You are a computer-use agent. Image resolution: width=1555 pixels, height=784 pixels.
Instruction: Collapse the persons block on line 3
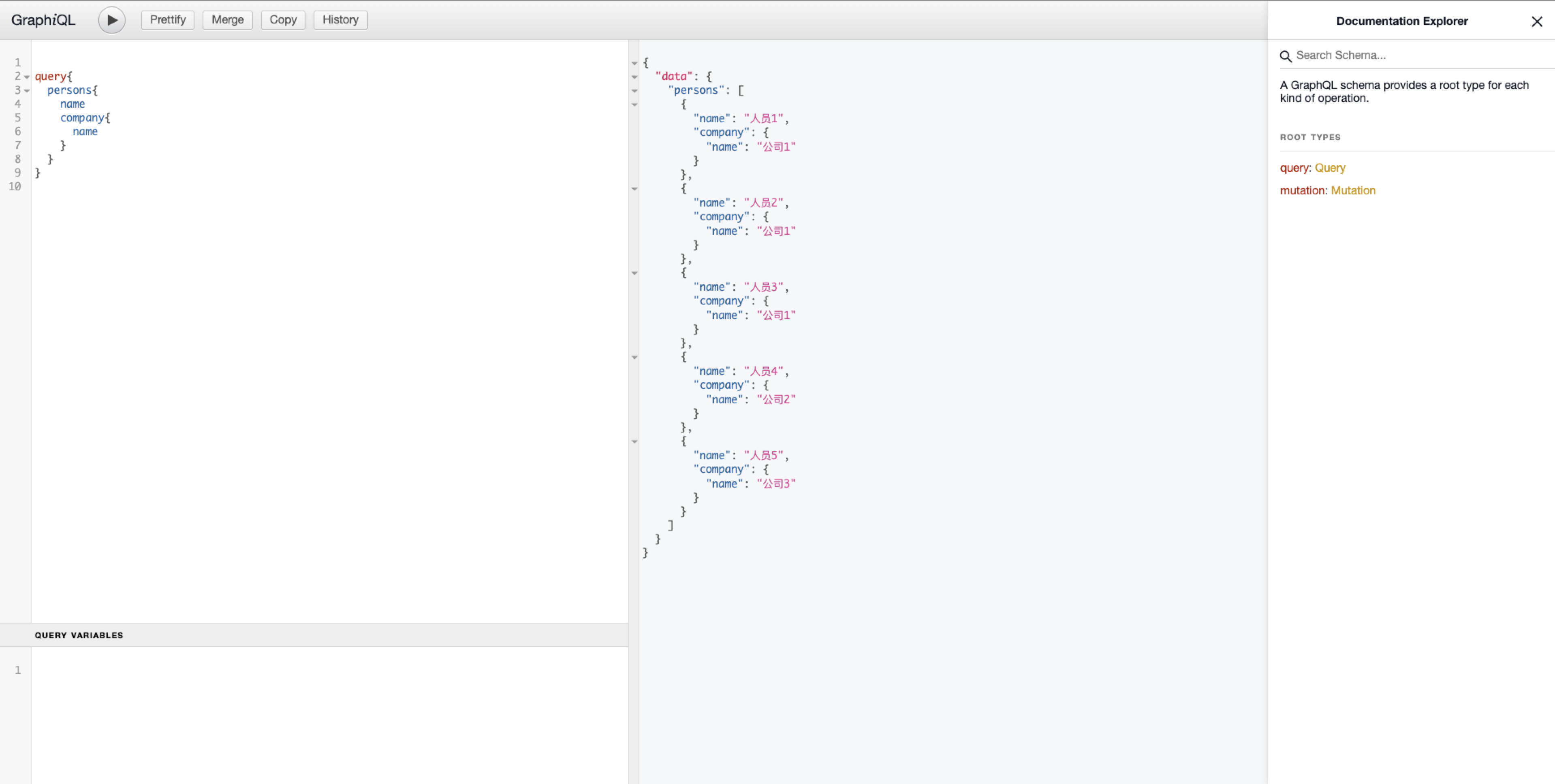coord(27,91)
